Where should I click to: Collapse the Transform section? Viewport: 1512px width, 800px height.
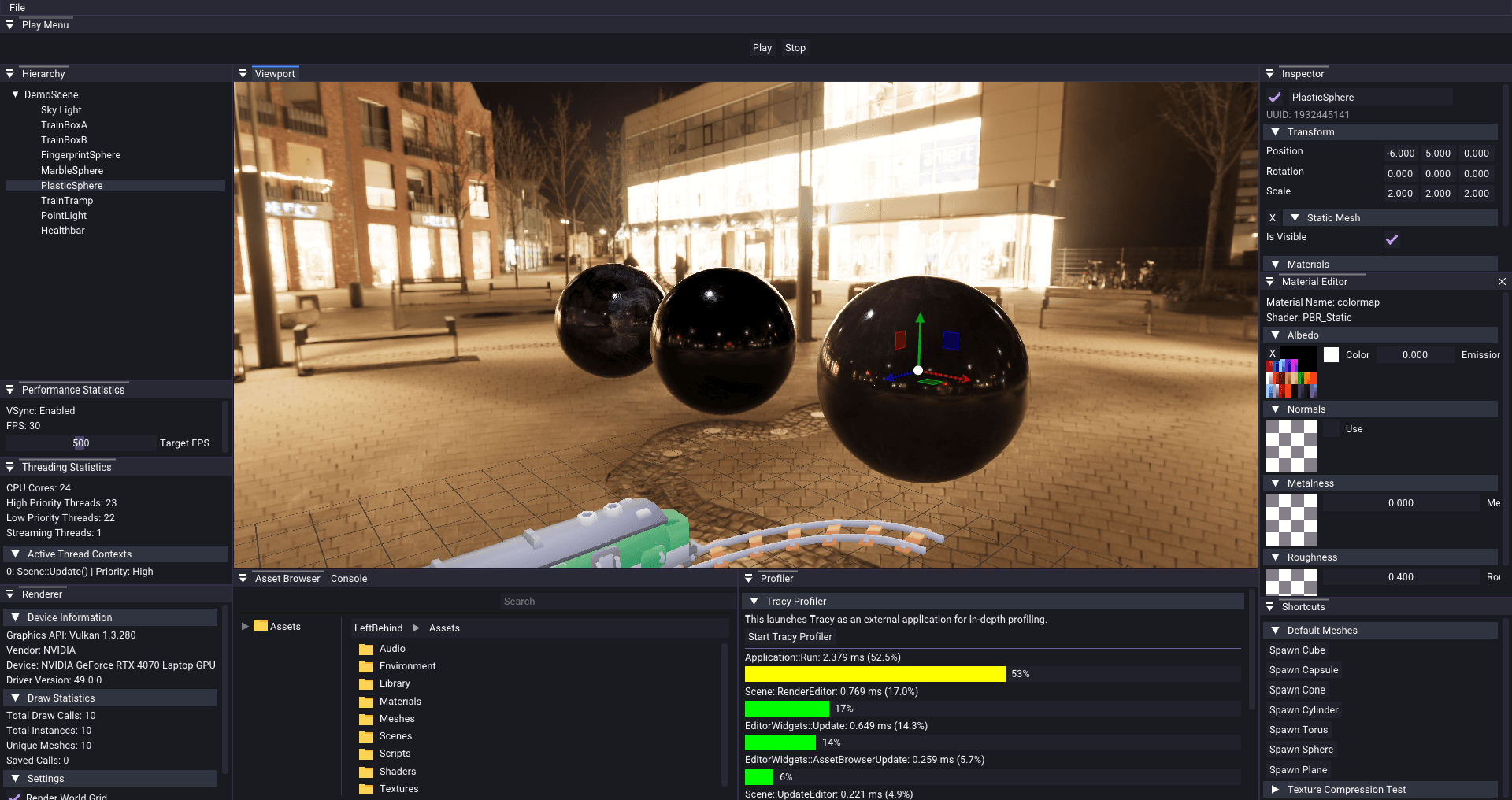click(x=1275, y=132)
